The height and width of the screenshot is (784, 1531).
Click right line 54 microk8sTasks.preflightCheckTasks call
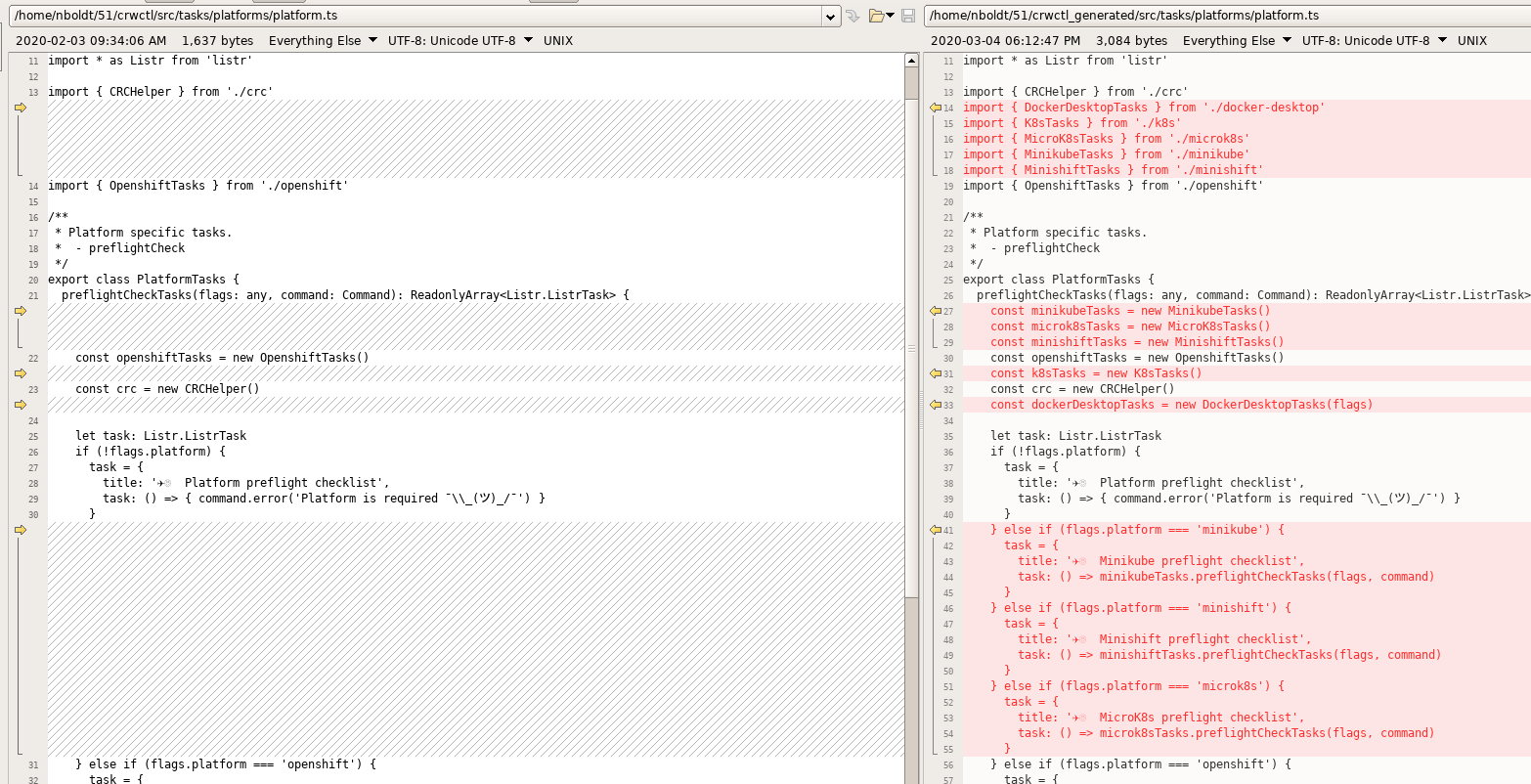pos(1226,733)
